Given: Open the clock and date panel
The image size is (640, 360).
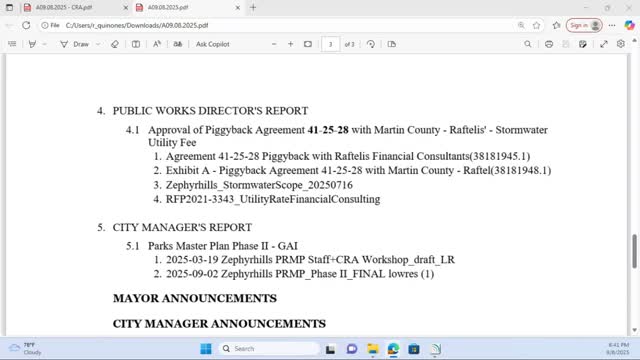Looking at the screenshot, I should coord(617,349).
